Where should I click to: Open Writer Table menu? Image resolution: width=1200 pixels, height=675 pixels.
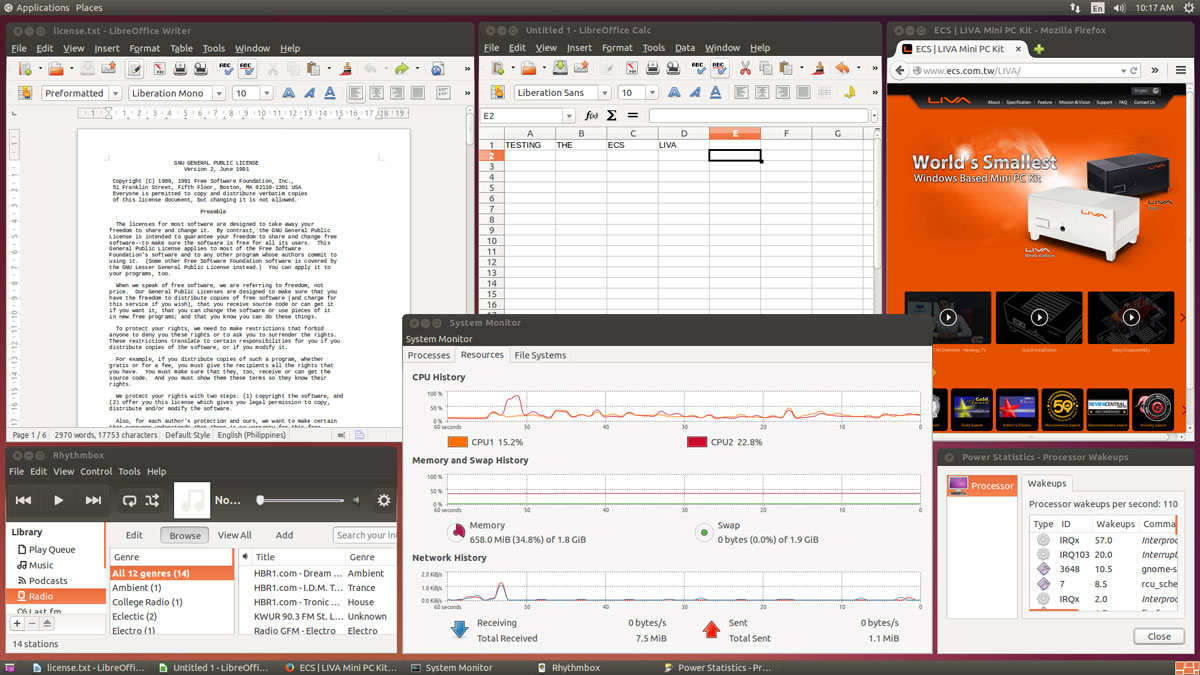pos(181,48)
